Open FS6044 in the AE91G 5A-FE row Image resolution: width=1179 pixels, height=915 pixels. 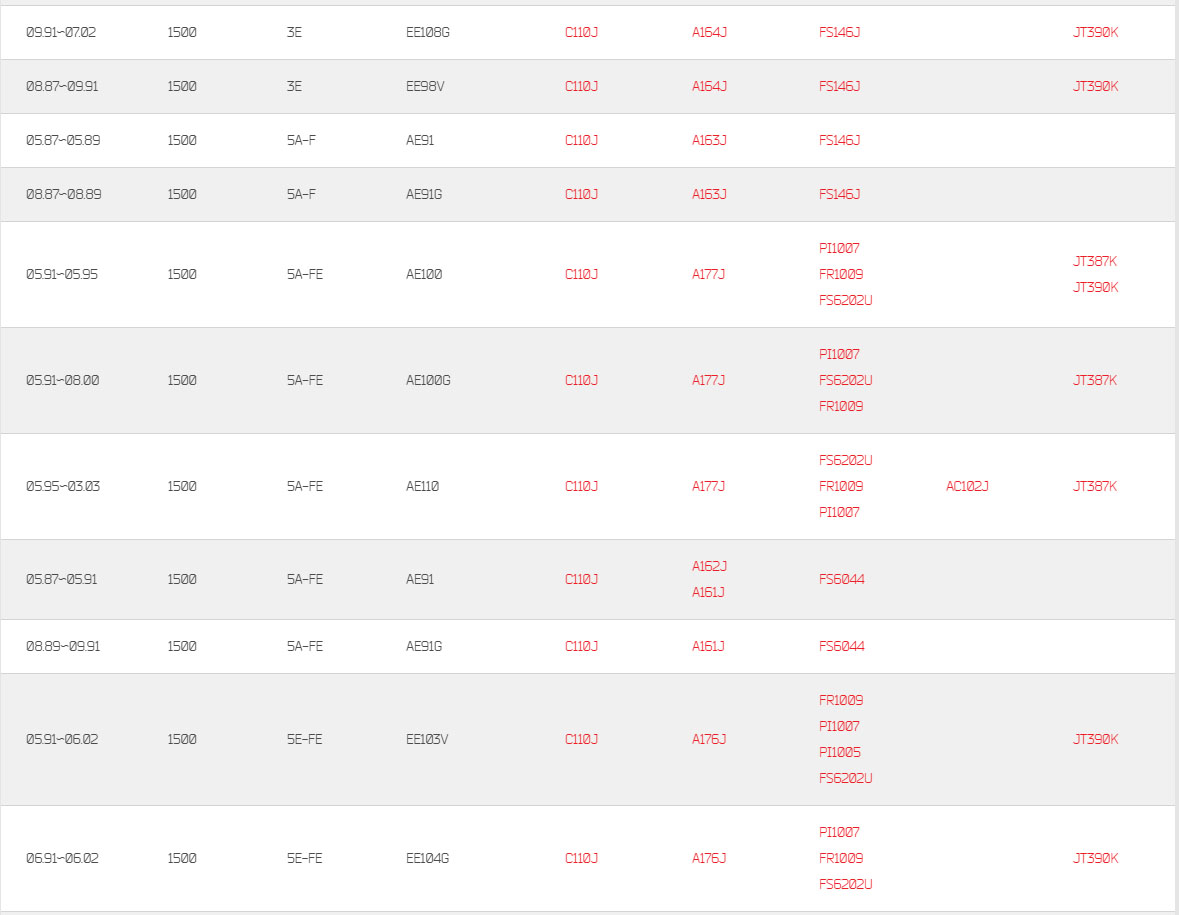tap(841, 647)
